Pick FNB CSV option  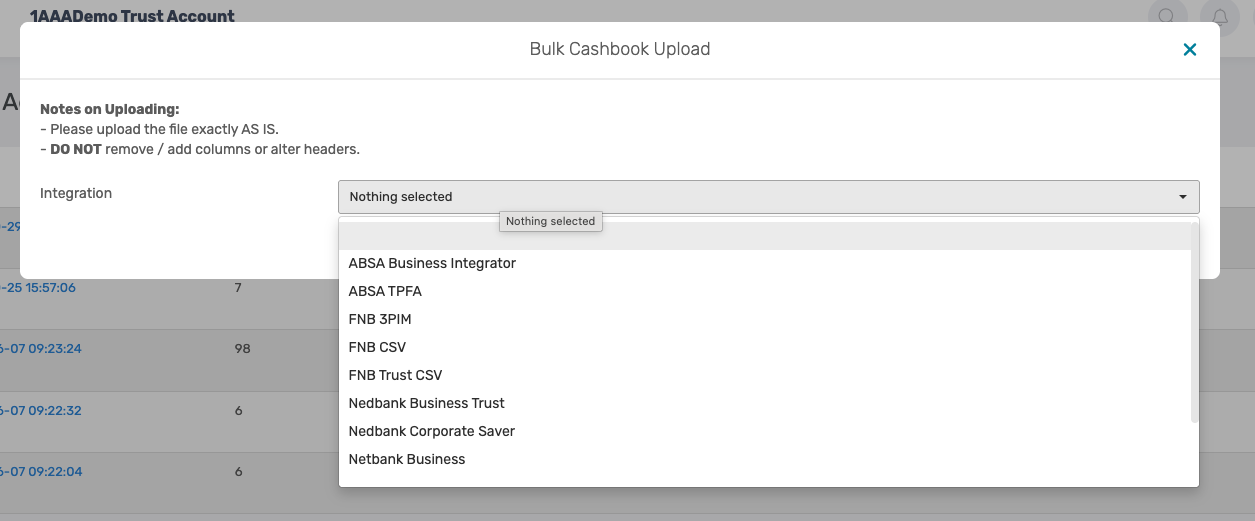pyautogui.click(x=765, y=347)
